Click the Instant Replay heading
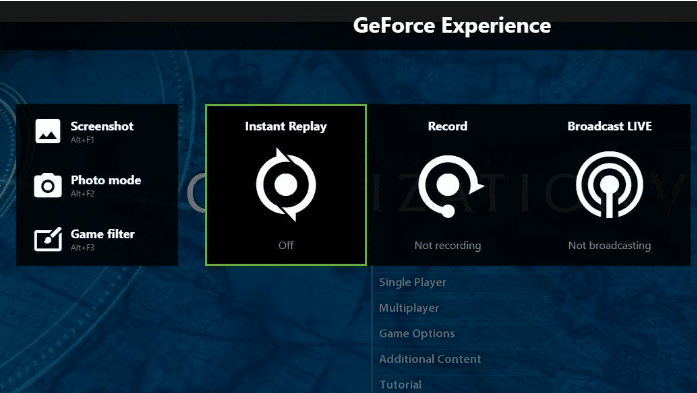Viewport: 697px width, 393px height. point(286,126)
